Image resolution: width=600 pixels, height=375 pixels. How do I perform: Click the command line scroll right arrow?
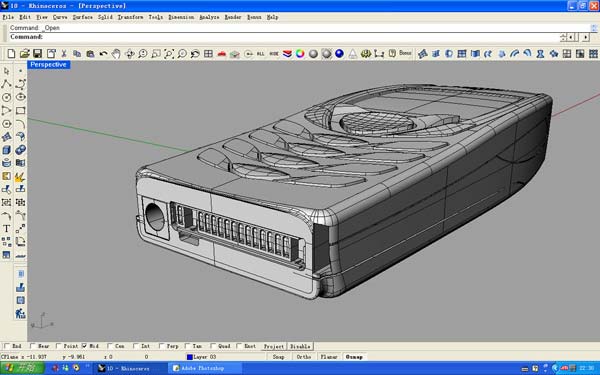585,37
